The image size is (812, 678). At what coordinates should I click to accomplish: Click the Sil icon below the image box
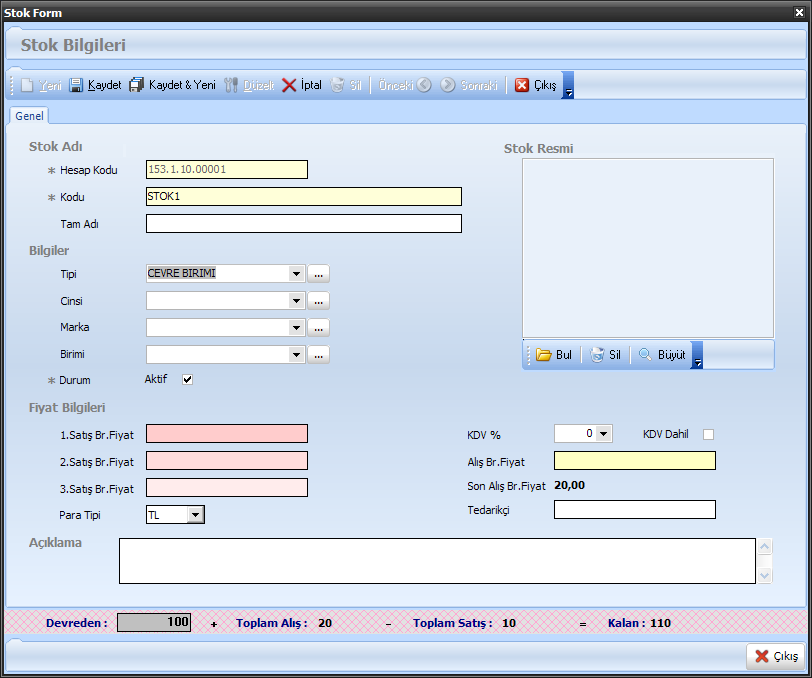point(597,355)
